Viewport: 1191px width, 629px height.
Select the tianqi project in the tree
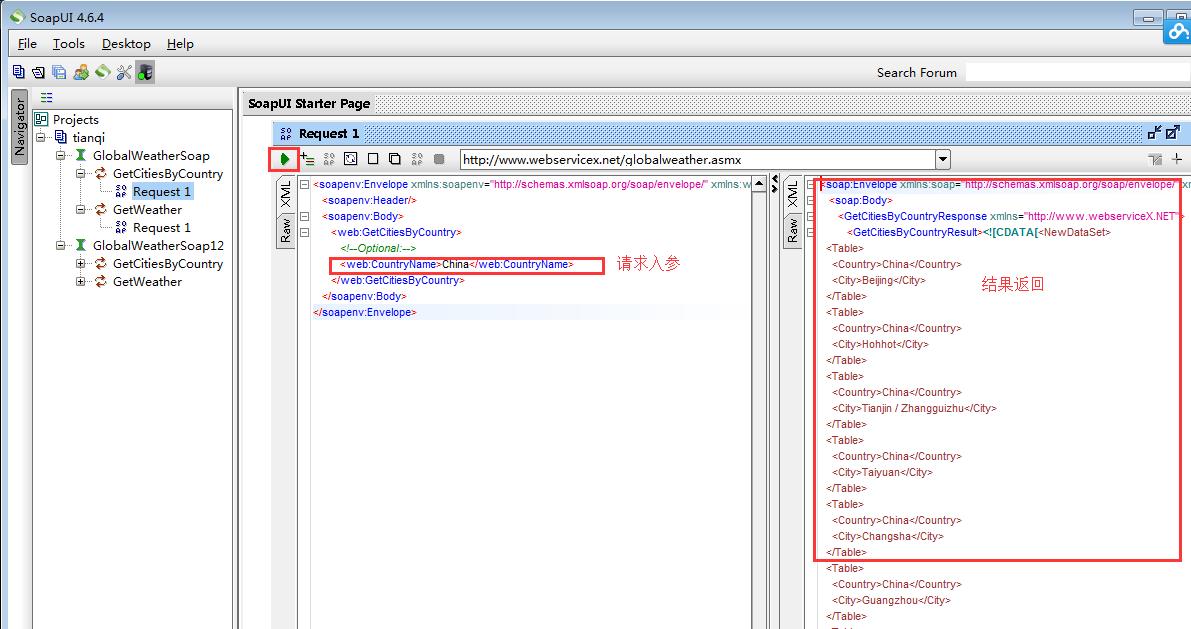click(x=88, y=137)
